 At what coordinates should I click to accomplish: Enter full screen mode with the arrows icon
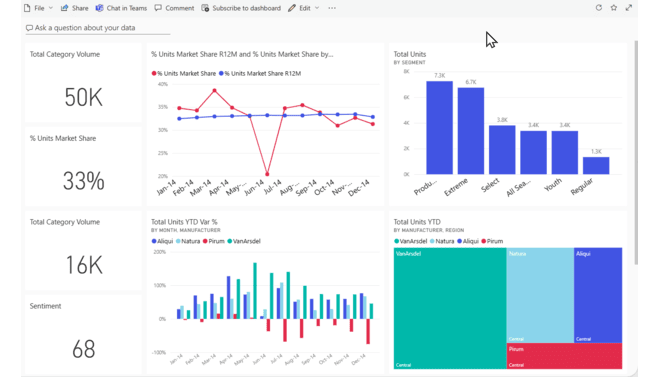[x=629, y=8]
